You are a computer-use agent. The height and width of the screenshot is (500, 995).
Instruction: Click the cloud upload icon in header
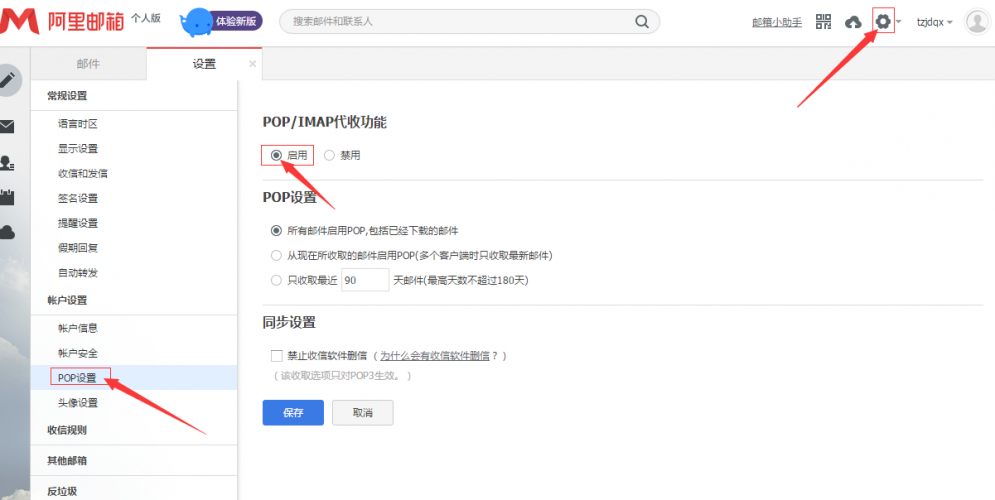coord(853,22)
